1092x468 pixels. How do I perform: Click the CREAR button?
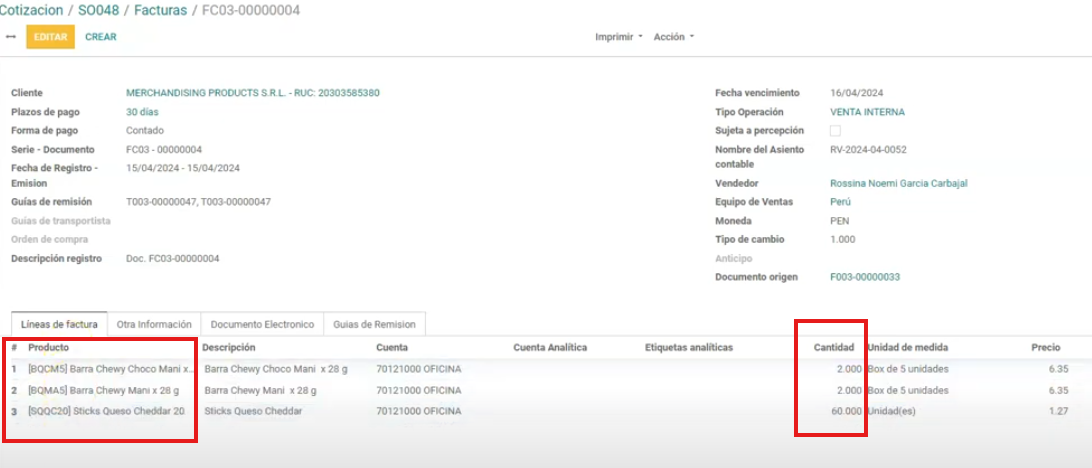point(100,37)
